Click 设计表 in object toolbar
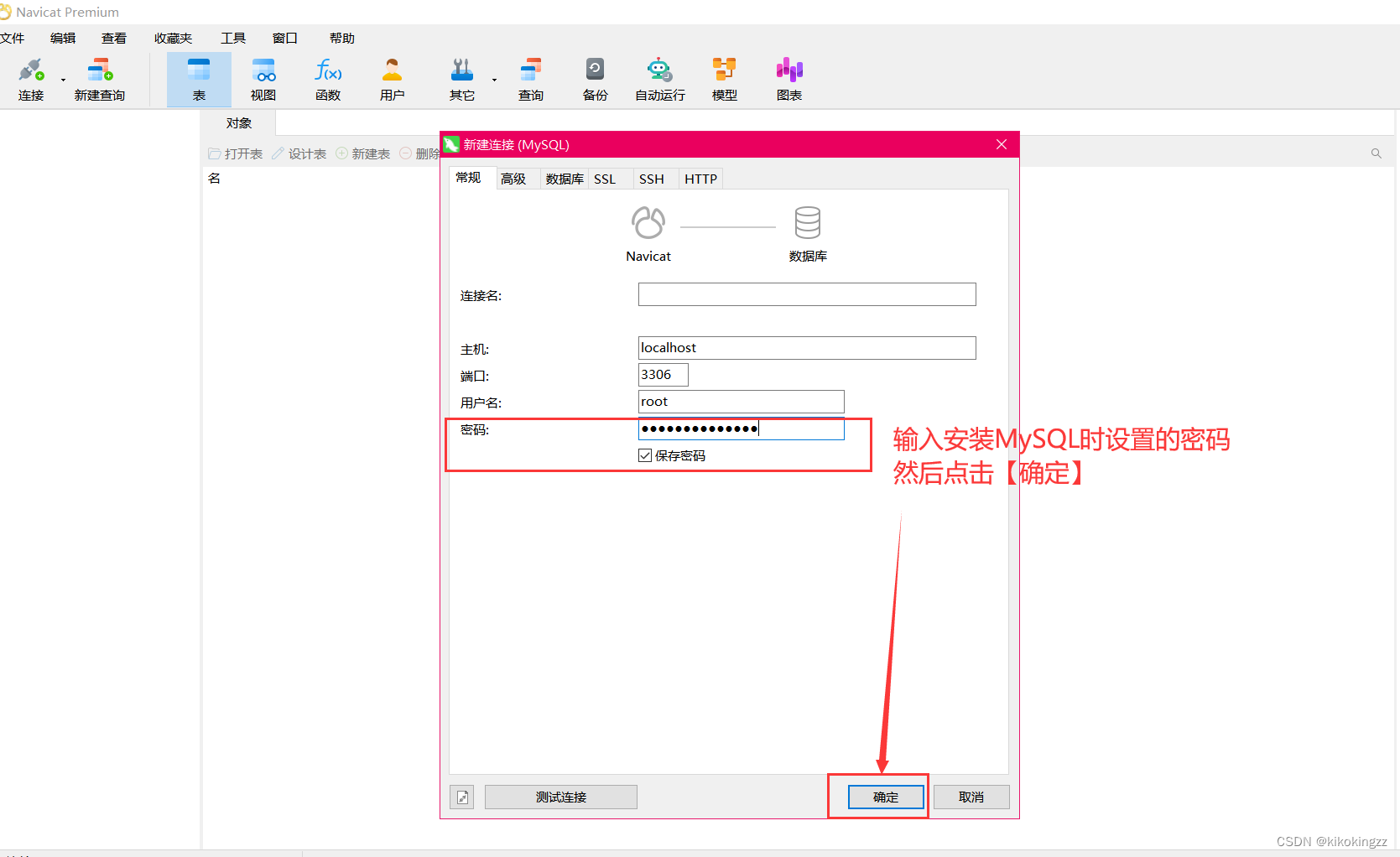This screenshot has width=1400, height=857. 299,153
